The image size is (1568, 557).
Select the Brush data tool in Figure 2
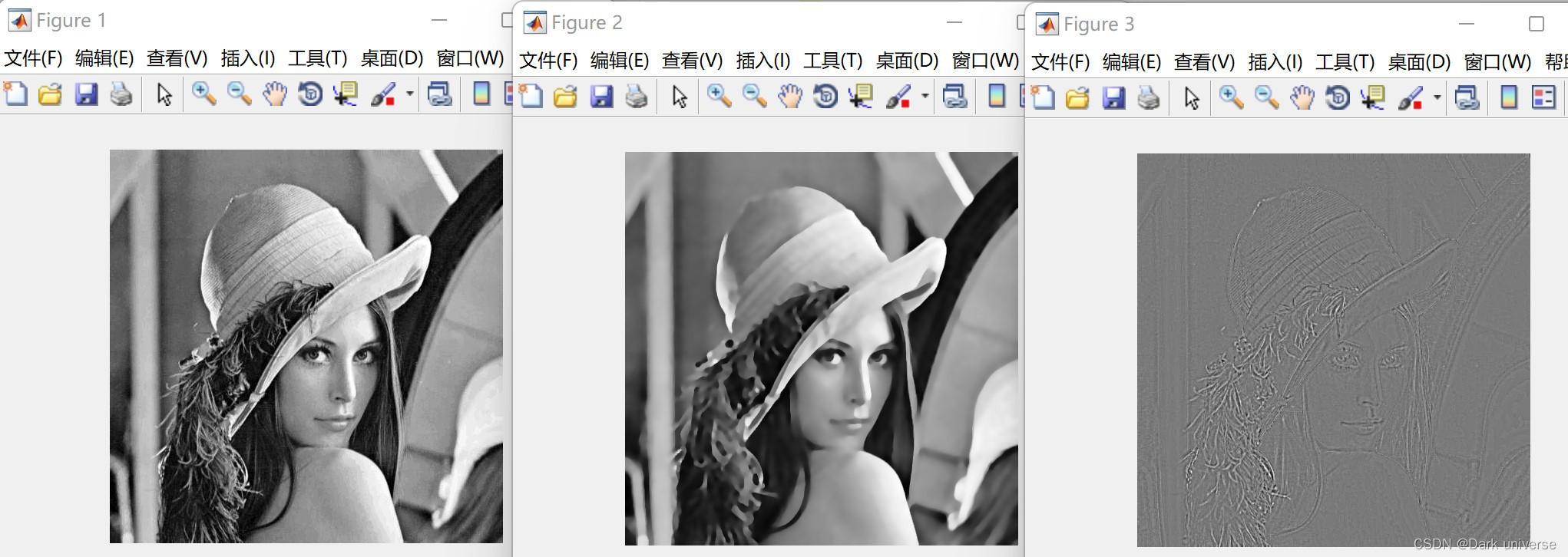pos(898,97)
